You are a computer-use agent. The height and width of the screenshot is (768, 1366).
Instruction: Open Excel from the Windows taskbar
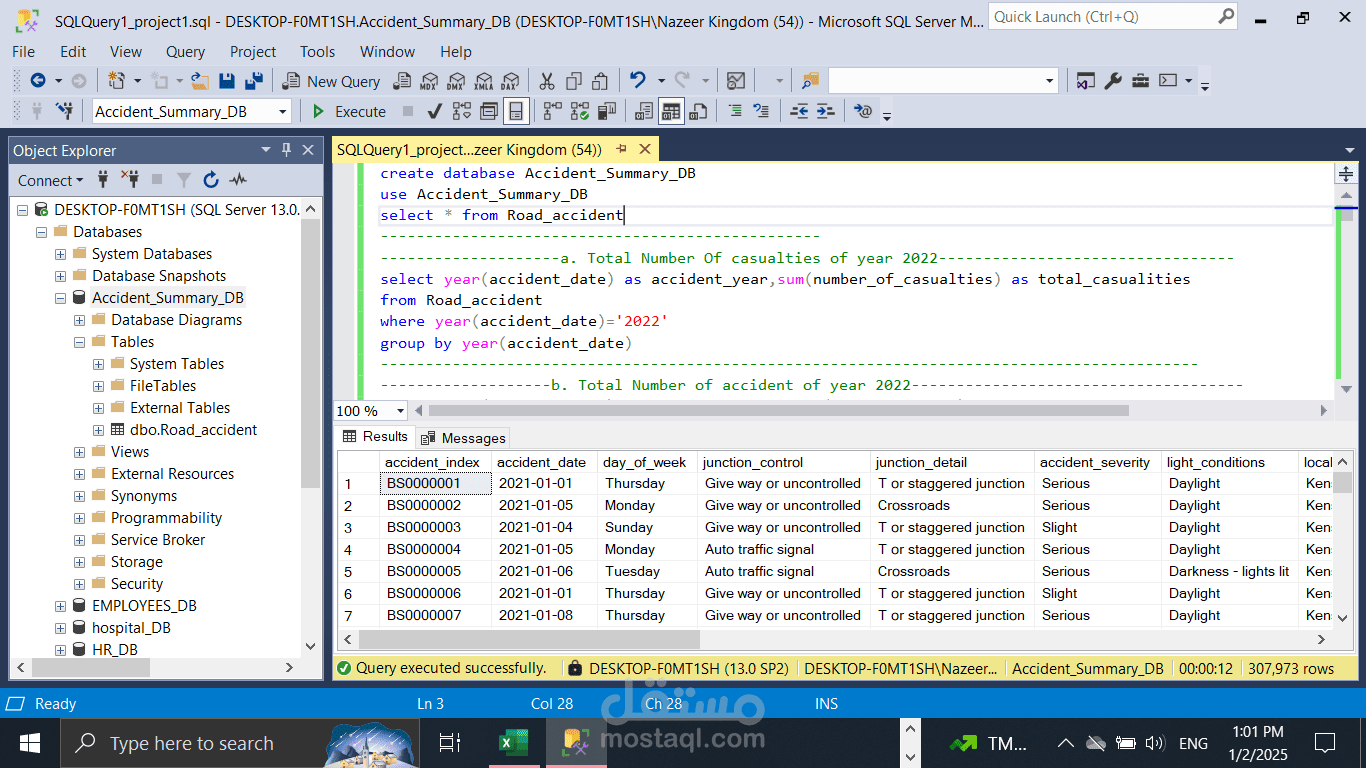[513, 743]
